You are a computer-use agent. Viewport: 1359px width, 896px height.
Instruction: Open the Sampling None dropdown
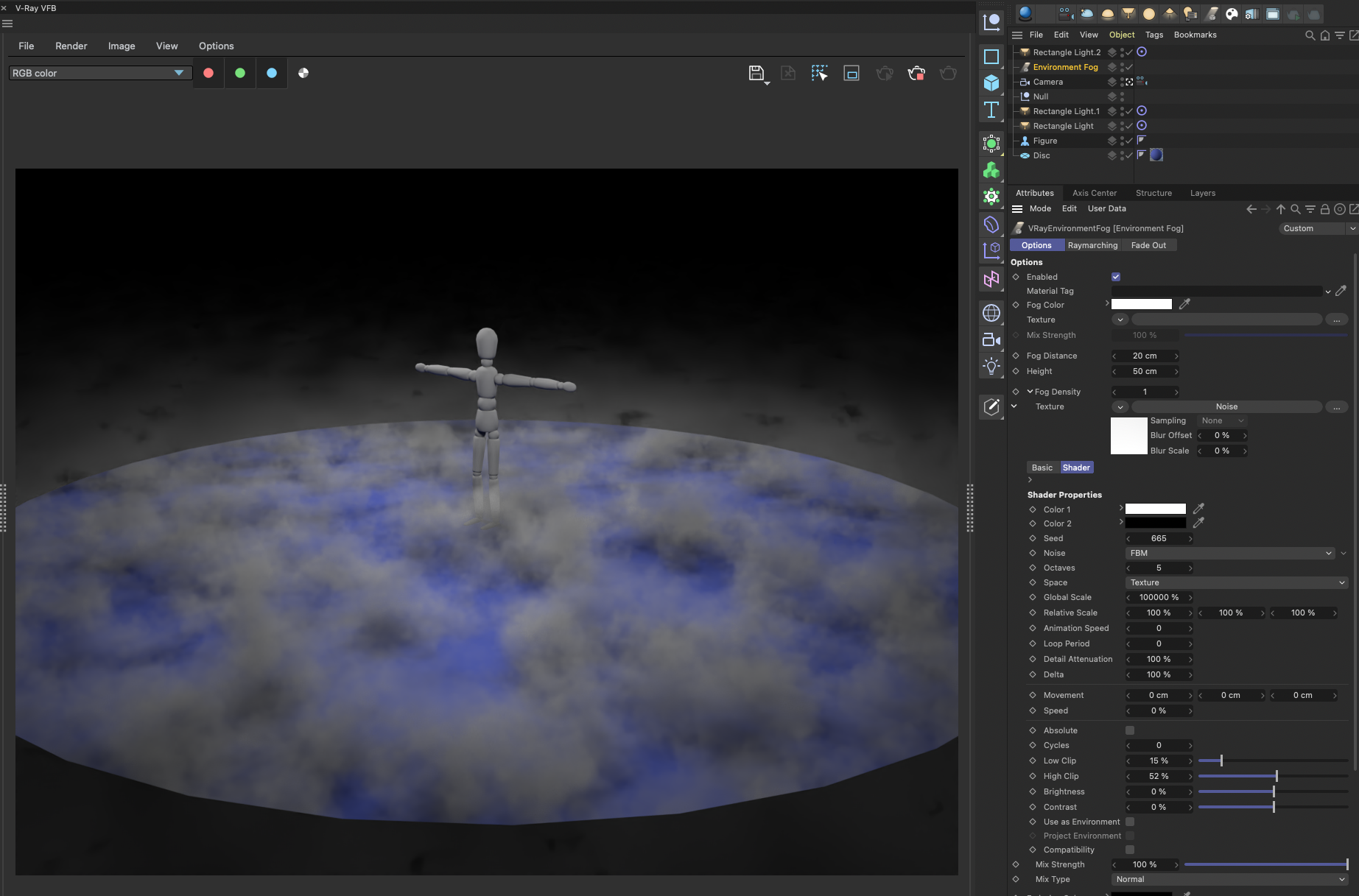(x=1223, y=420)
